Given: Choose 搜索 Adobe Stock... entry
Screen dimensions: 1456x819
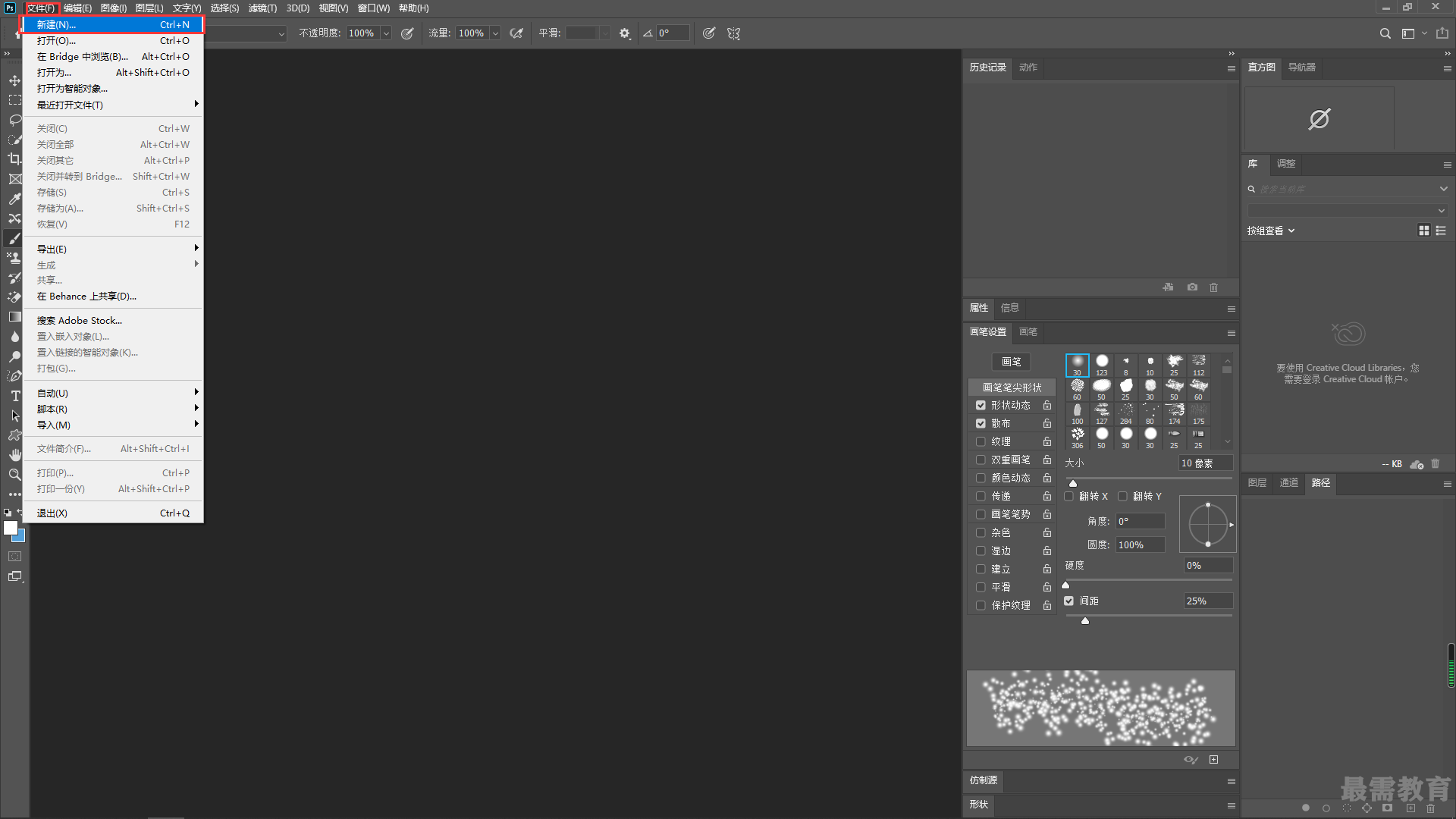Looking at the screenshot, I should click(113, 321).
